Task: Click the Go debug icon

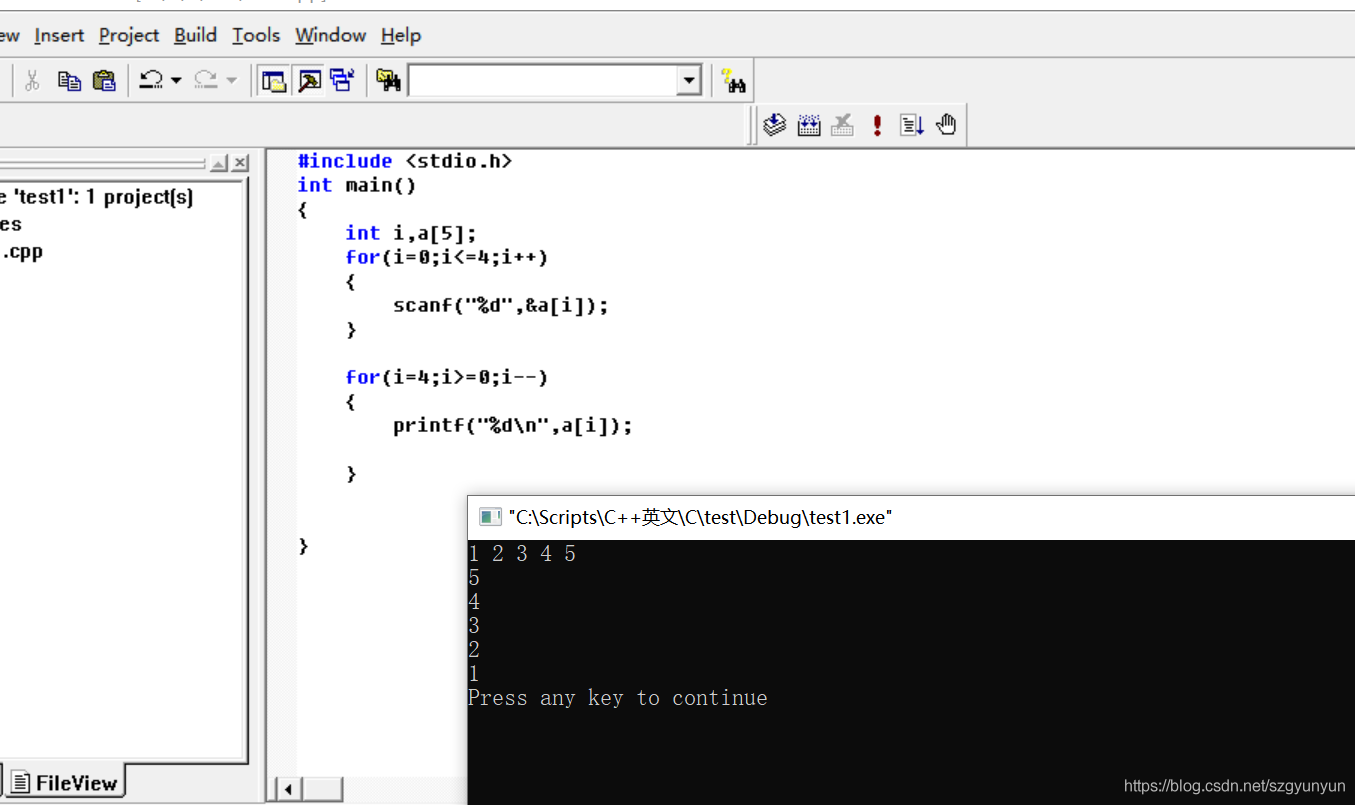Action: (x=911, y=125)
